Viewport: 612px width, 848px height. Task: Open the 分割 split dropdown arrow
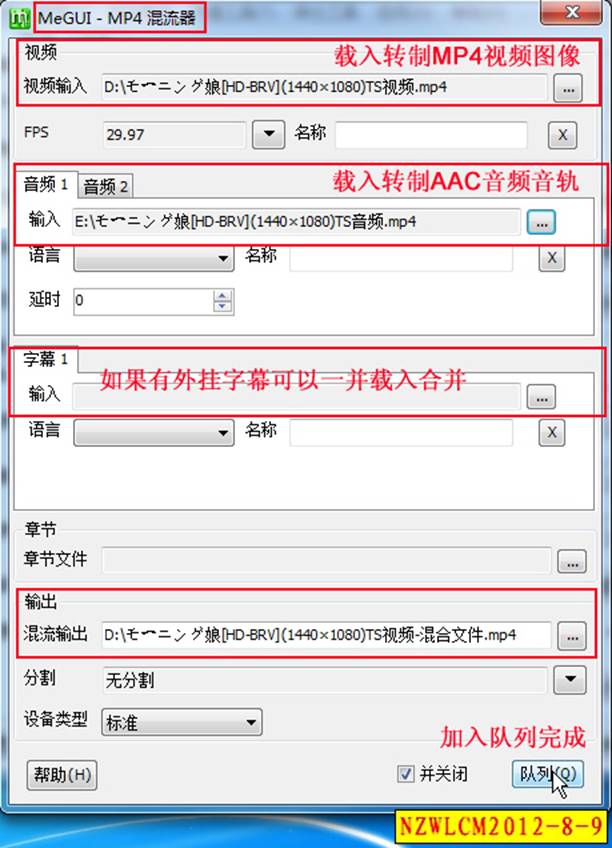(x=570, y=680)
